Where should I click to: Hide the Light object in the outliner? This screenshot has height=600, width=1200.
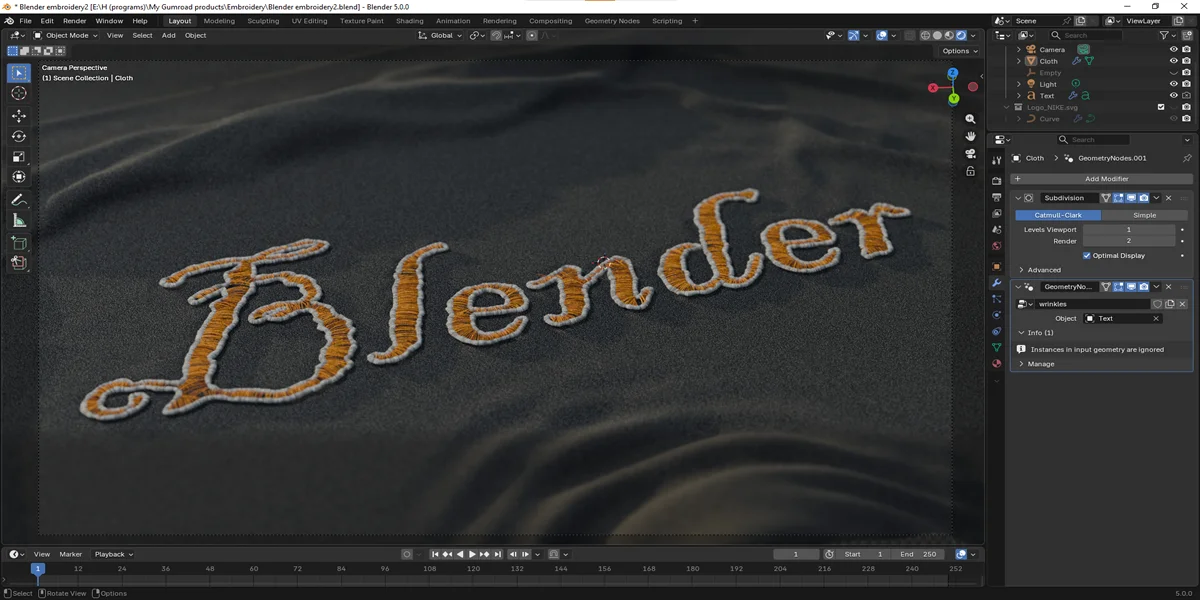pos(1171,82)
